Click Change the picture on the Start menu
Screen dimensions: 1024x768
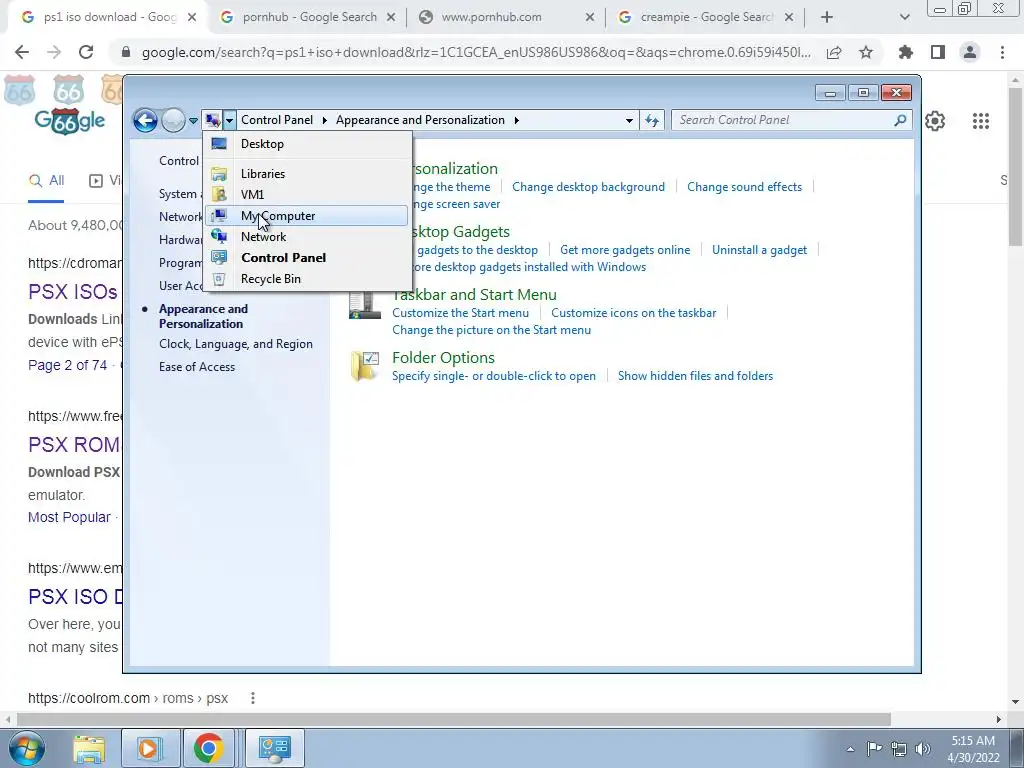click(492, 330)
